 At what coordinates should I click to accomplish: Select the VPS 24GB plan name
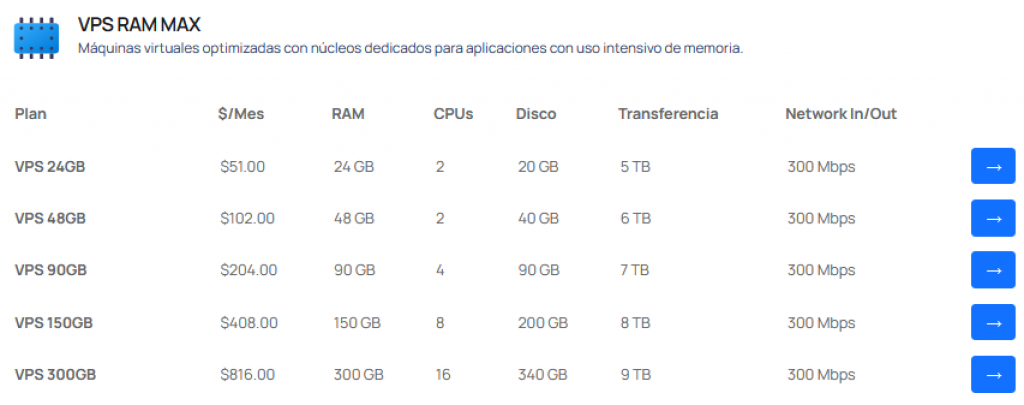point(50,167)
